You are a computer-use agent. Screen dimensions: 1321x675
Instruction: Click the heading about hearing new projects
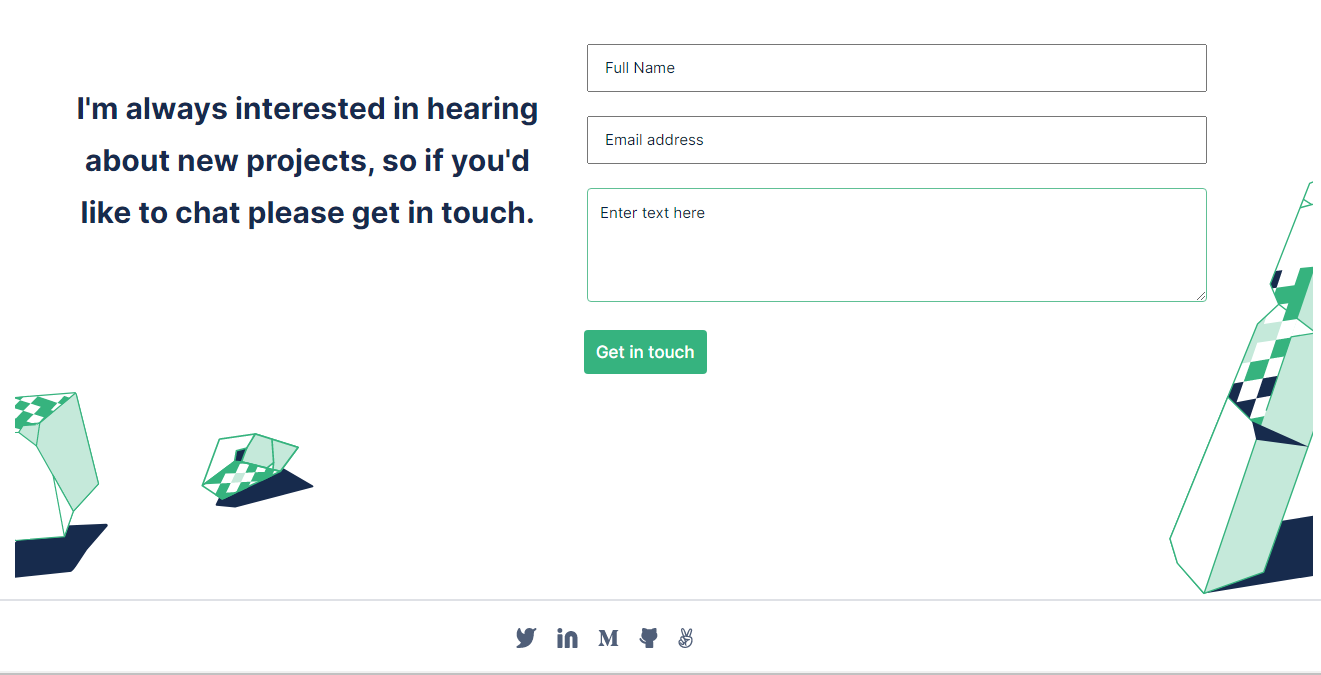(x=306, y=160)
